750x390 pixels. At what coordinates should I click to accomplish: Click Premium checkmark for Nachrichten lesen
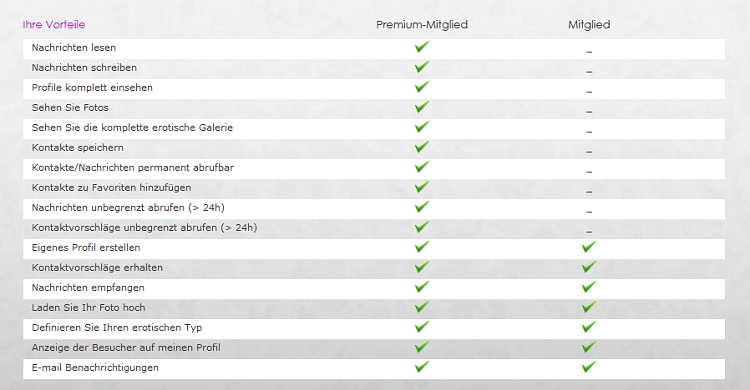pos(422,47)
